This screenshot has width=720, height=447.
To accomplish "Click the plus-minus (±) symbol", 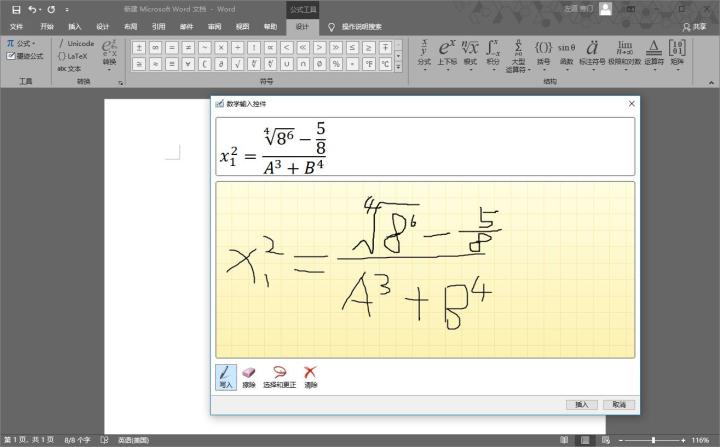I will (140, 47).
